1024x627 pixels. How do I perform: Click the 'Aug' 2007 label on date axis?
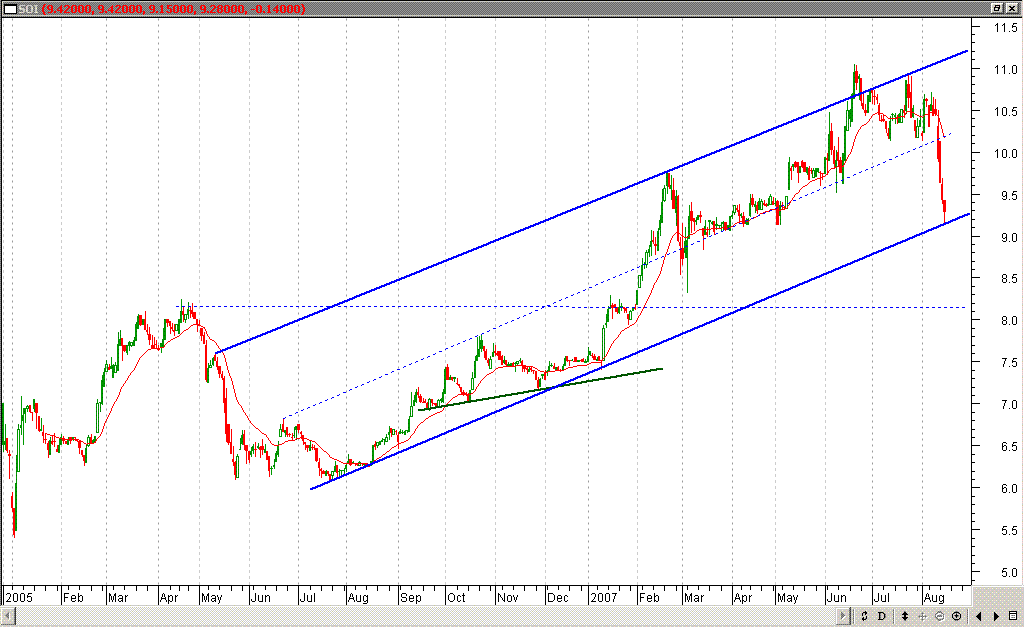click(x=935, y=598)
